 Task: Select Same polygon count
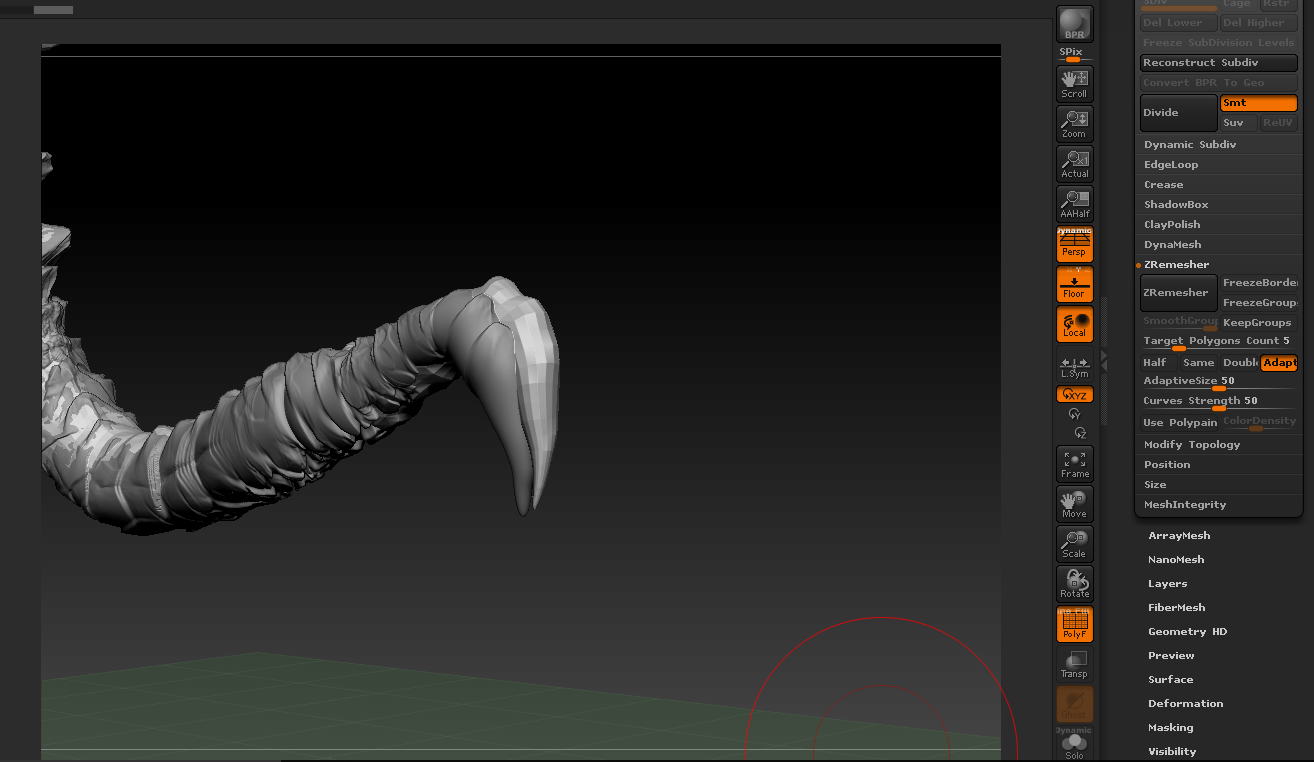click(1198, 363)
